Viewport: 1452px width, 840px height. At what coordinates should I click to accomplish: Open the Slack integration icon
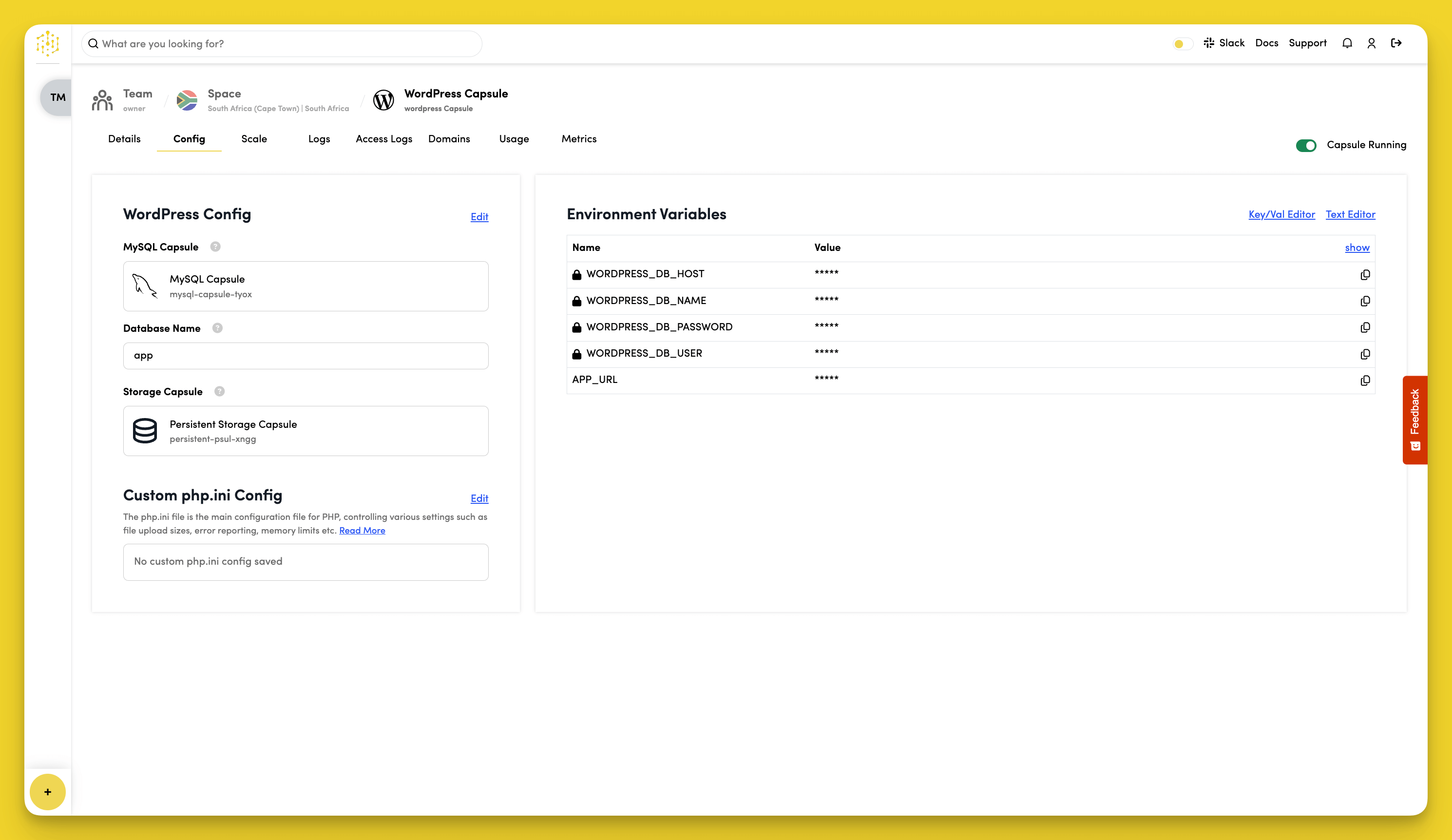tap(1209, 43)
